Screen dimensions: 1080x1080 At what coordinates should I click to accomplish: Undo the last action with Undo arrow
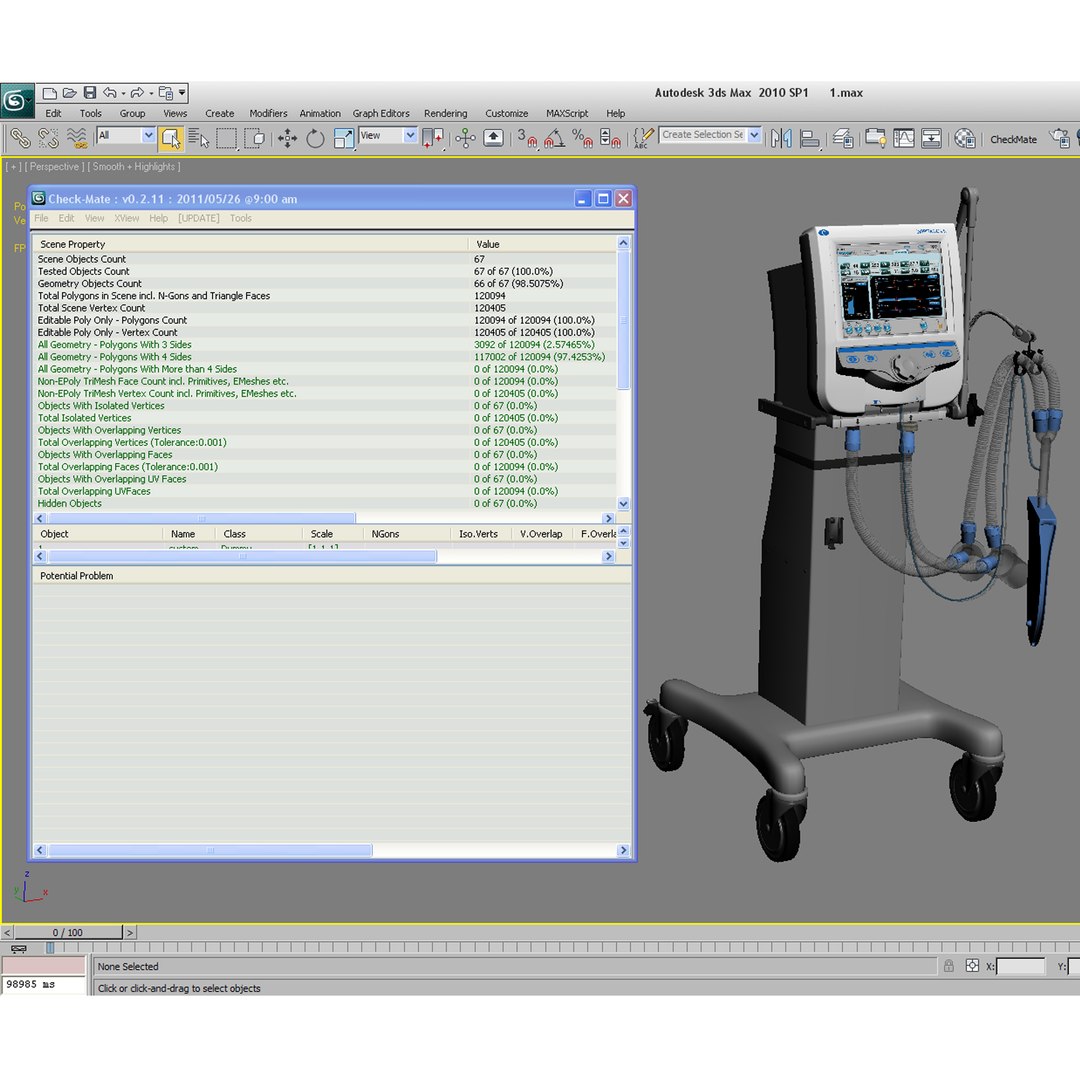tap(110, 92)
